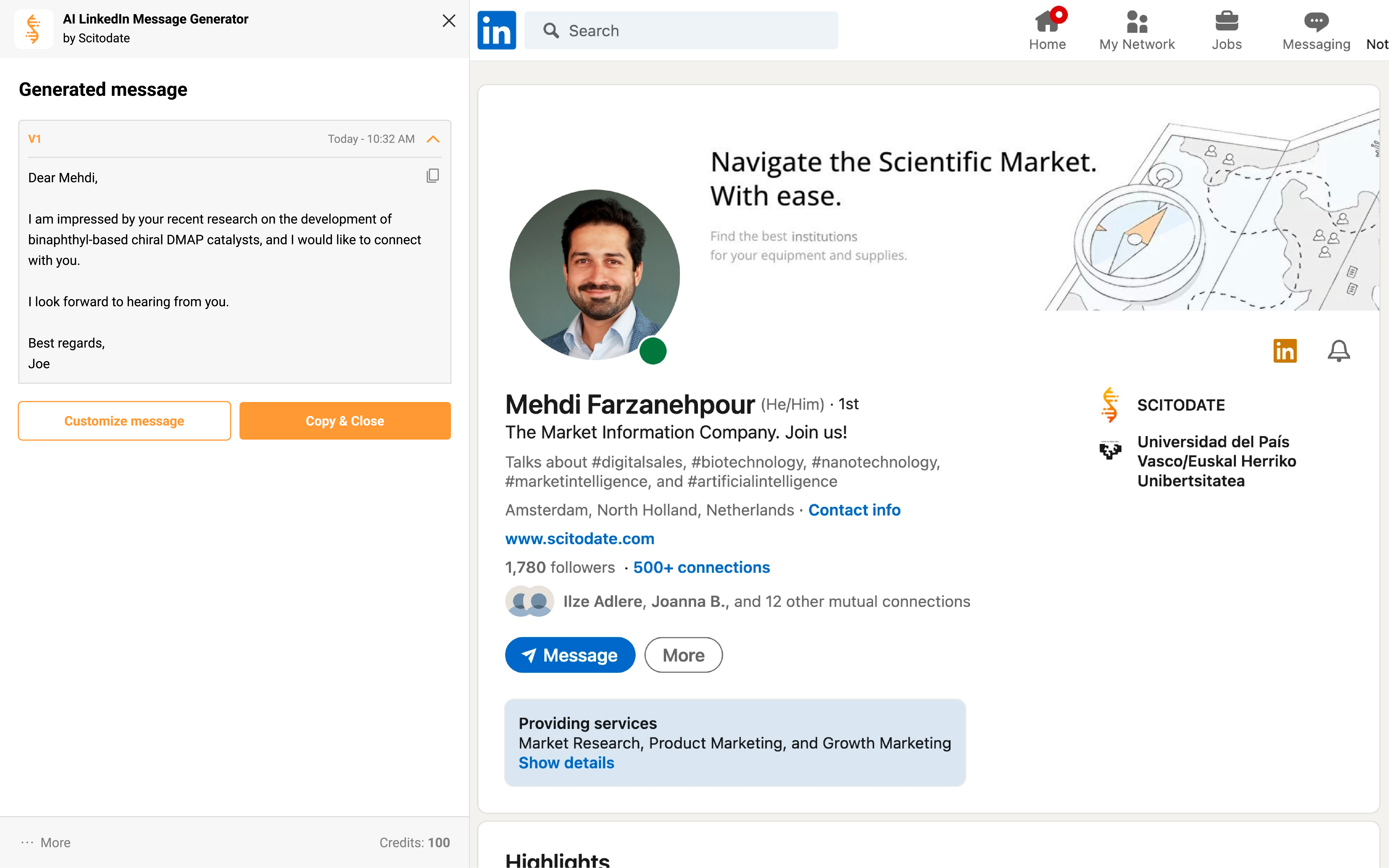This screenshot has width=1389, height=868.
Task: Click the LinkedIn logo
Action: tap(496, 30)
